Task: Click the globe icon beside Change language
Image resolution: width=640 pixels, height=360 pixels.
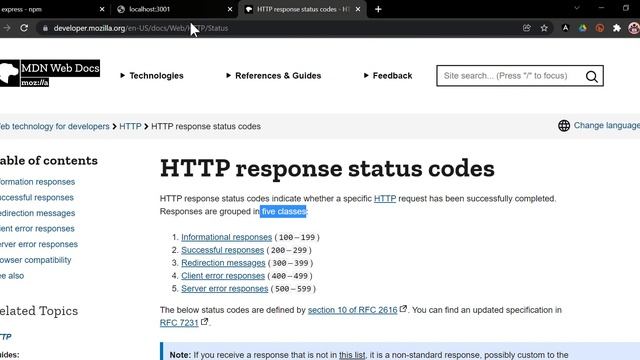Action: click(x=564, y=126)
